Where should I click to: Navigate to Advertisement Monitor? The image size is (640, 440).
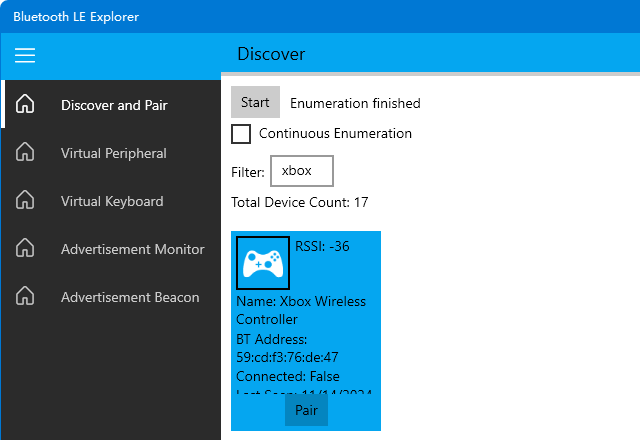[111, 249]
